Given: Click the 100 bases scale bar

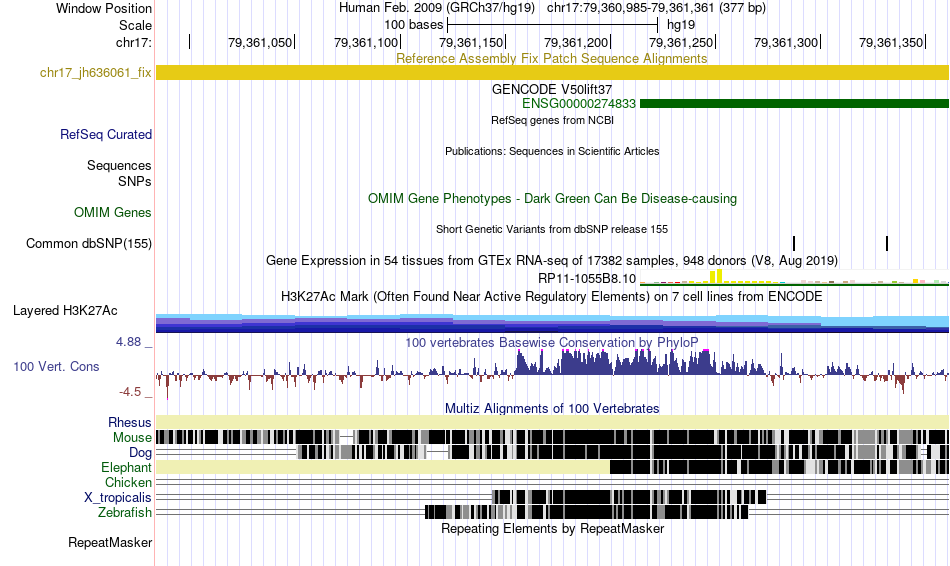Looking at the screenshot, I should 552,25.
